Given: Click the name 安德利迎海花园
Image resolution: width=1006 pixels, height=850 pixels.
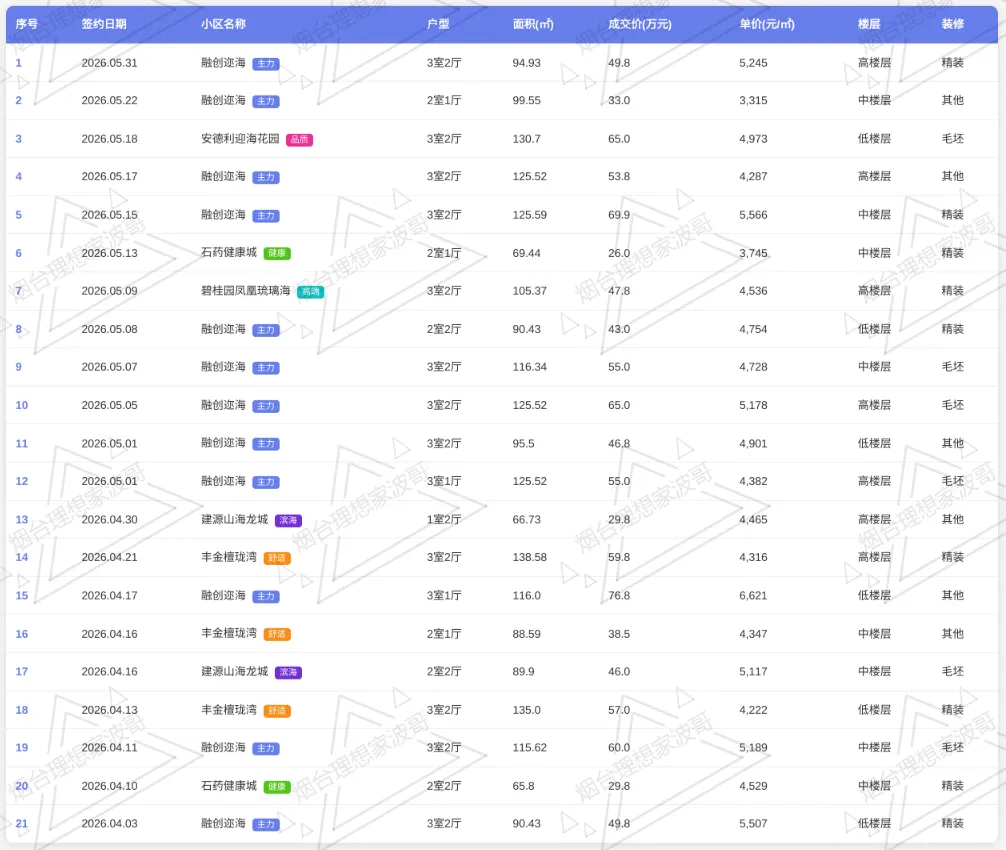Looking at the screenshot, I should [x=240, y=139].
